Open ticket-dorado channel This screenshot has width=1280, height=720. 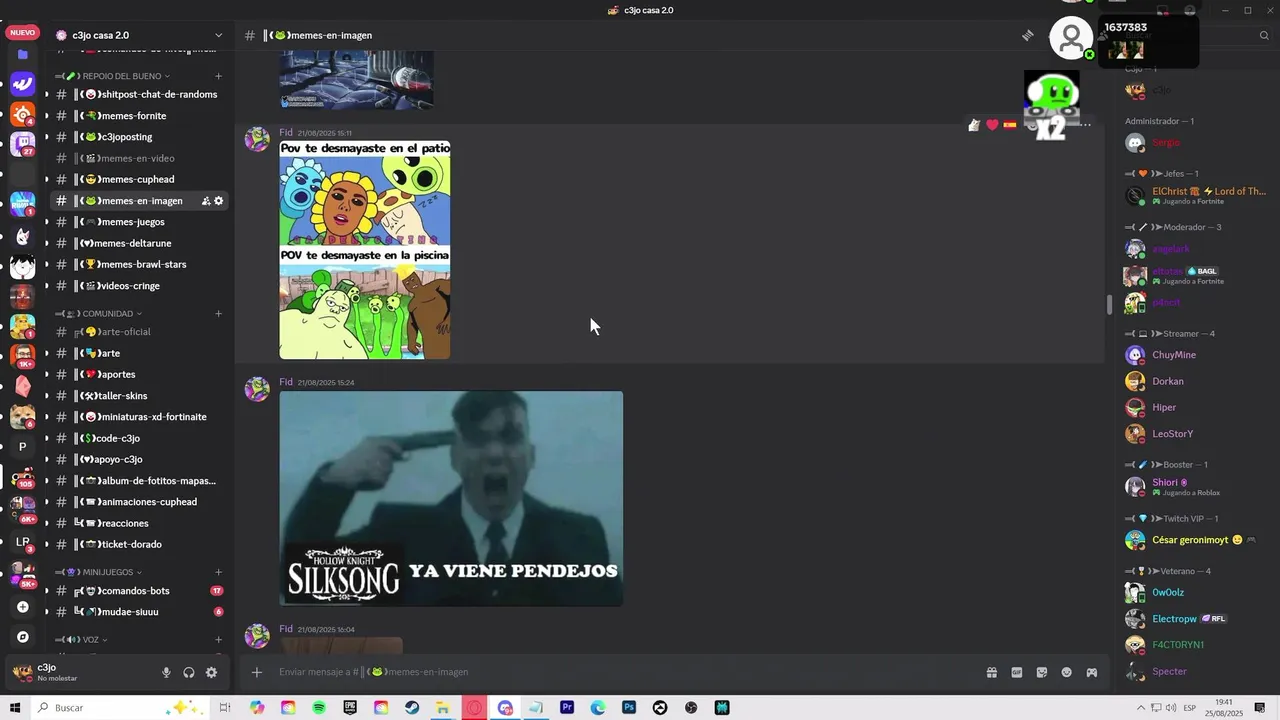pos(139,545)
